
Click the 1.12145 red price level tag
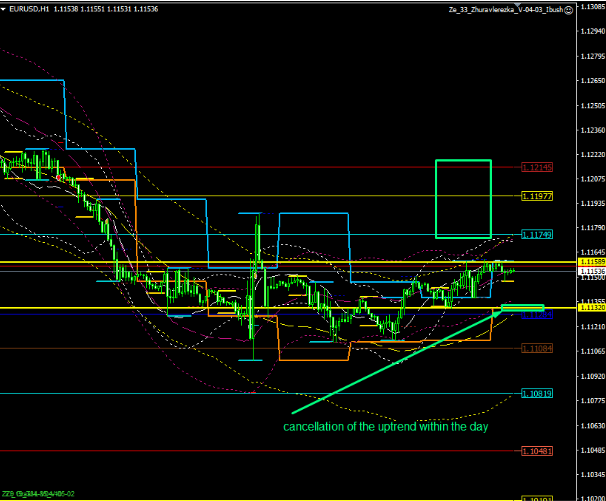click(x=537, y=167)
